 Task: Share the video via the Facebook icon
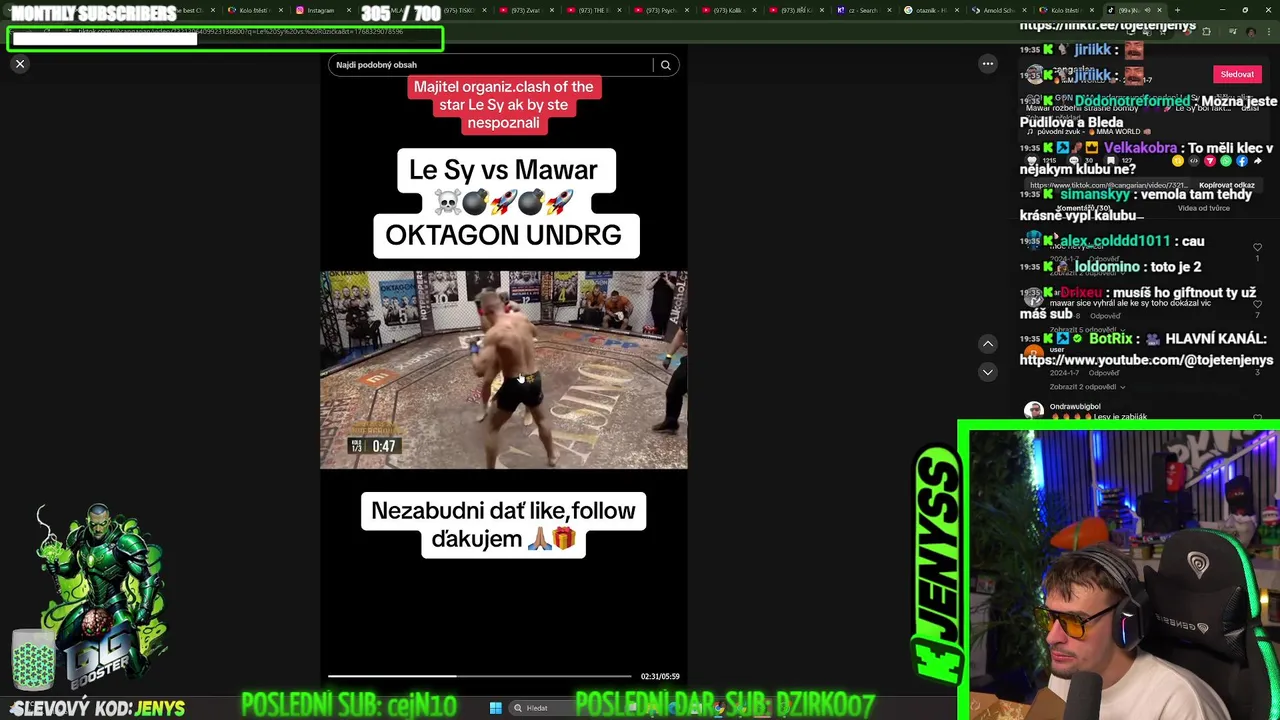pyautogui.click(x=1242, y=160)
